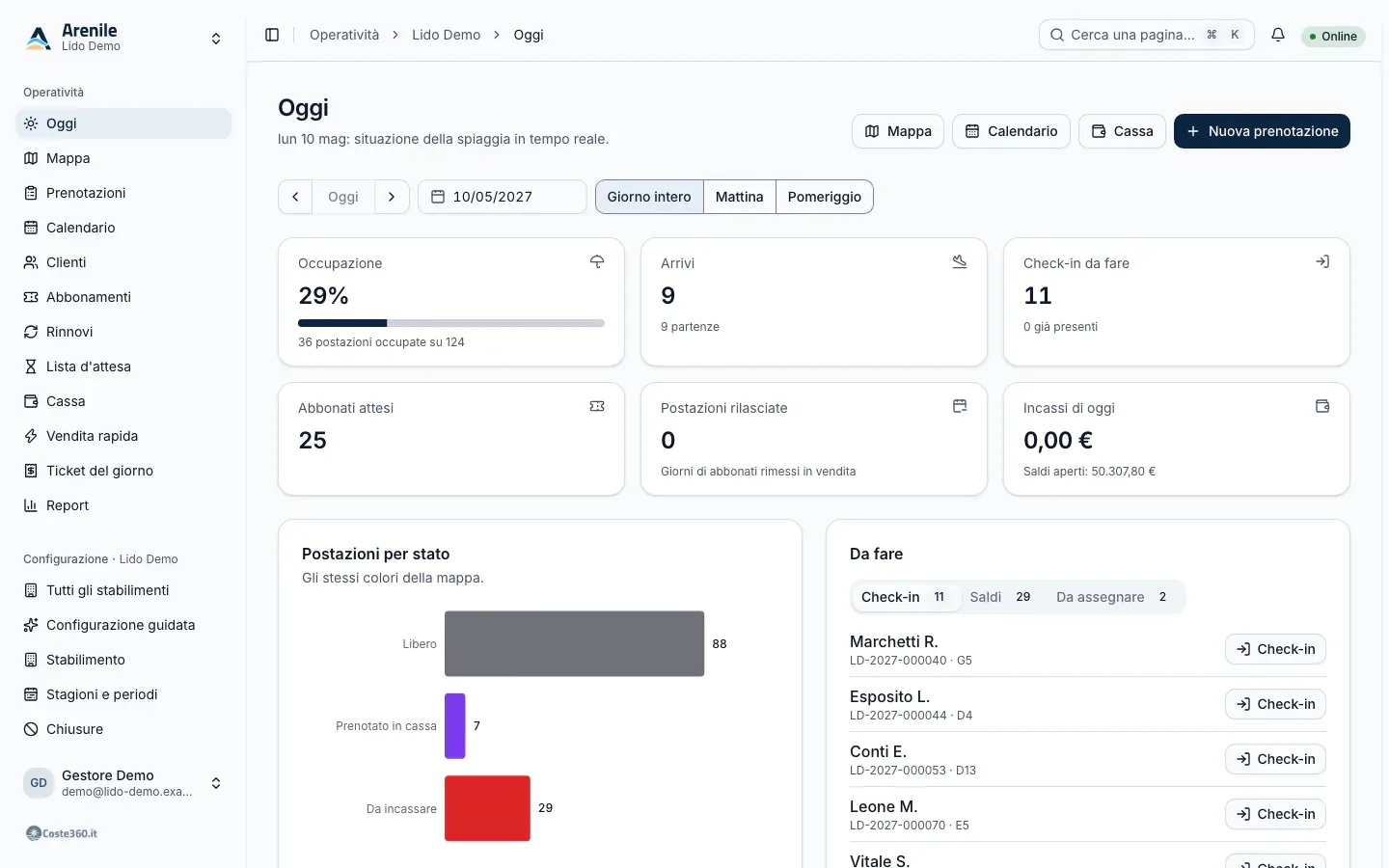Open Chiusure in the sidebar
Viewport: 1389px width, 868px height.
click(123, 729)
